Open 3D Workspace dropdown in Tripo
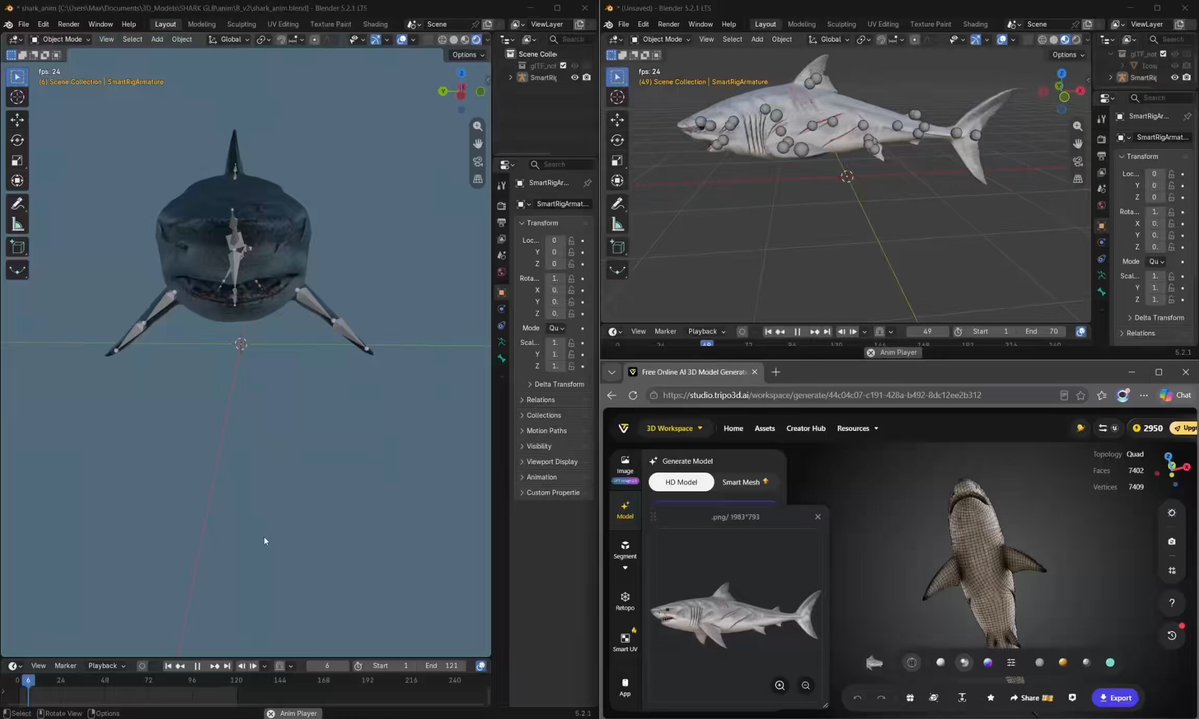 pos(674,428)
